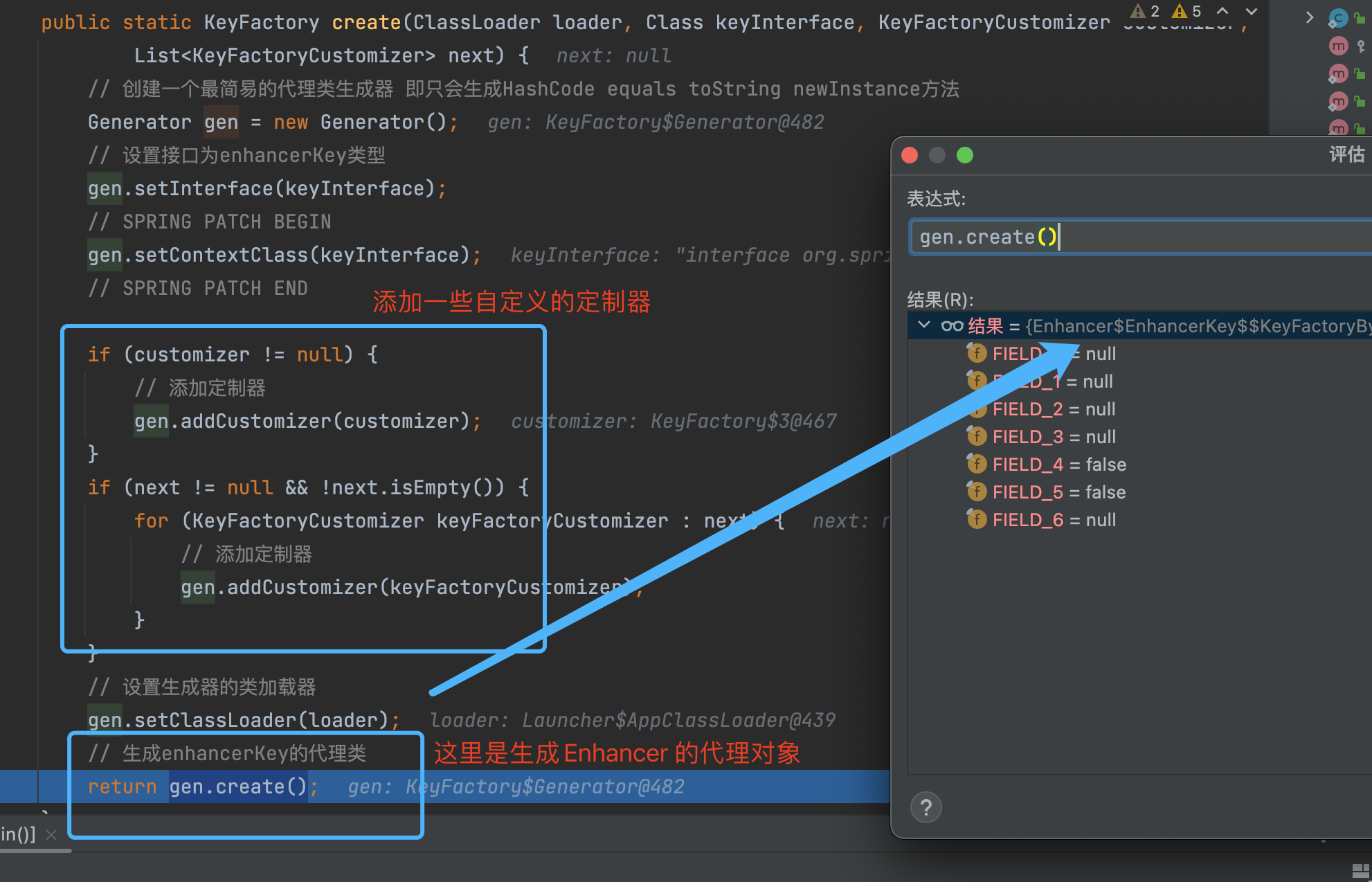This screenshot has height=882, width=1372.
Task: Click the weak warning indicator showing 2
Action: click(x=1145, y=11)
